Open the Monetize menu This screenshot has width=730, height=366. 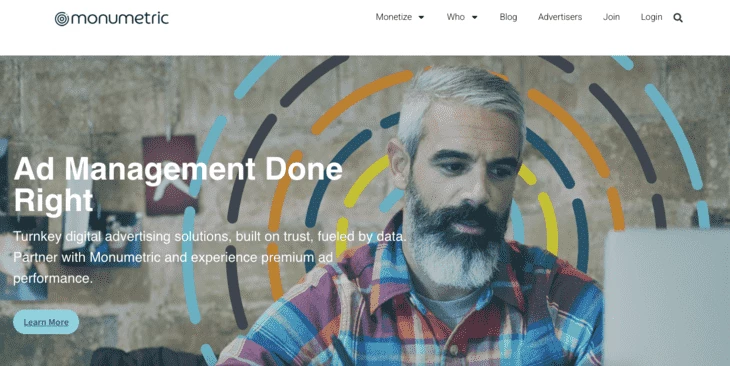point(394,17)
